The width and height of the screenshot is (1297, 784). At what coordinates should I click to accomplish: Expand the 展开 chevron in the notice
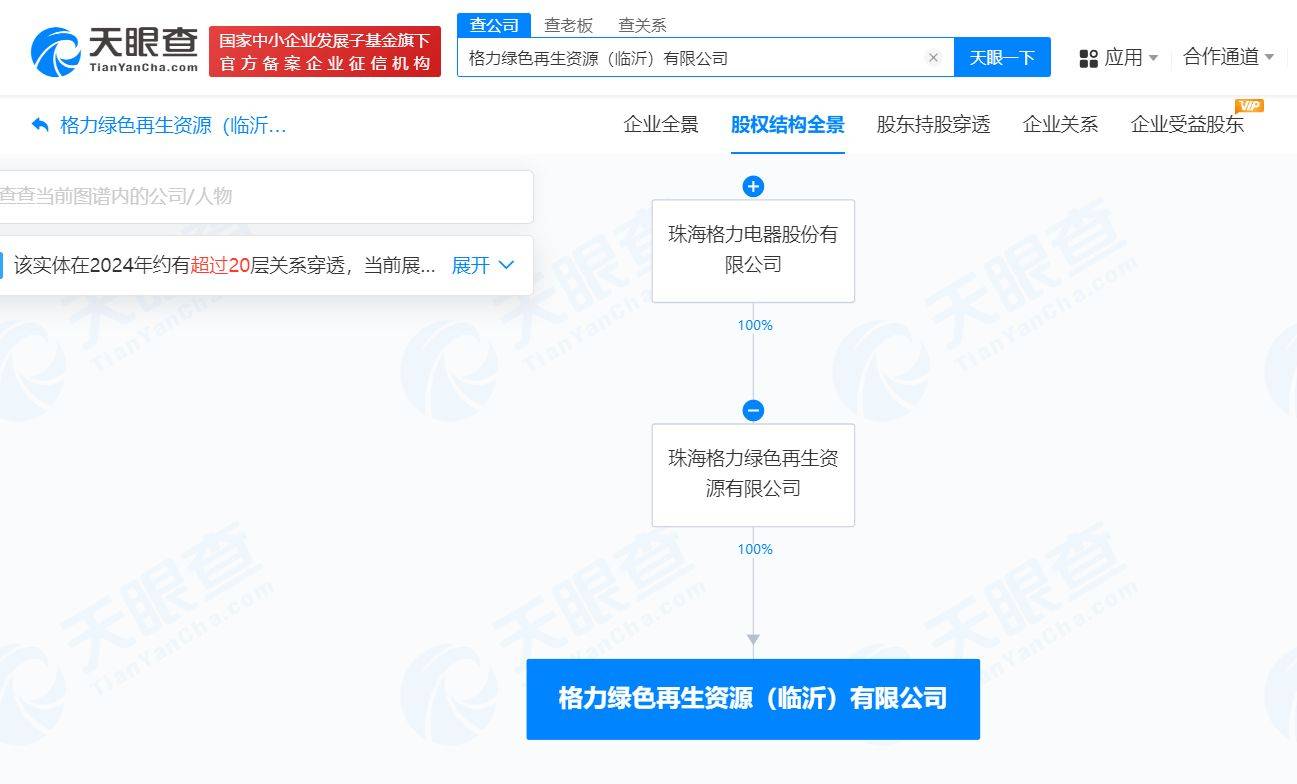click(506, 265)
